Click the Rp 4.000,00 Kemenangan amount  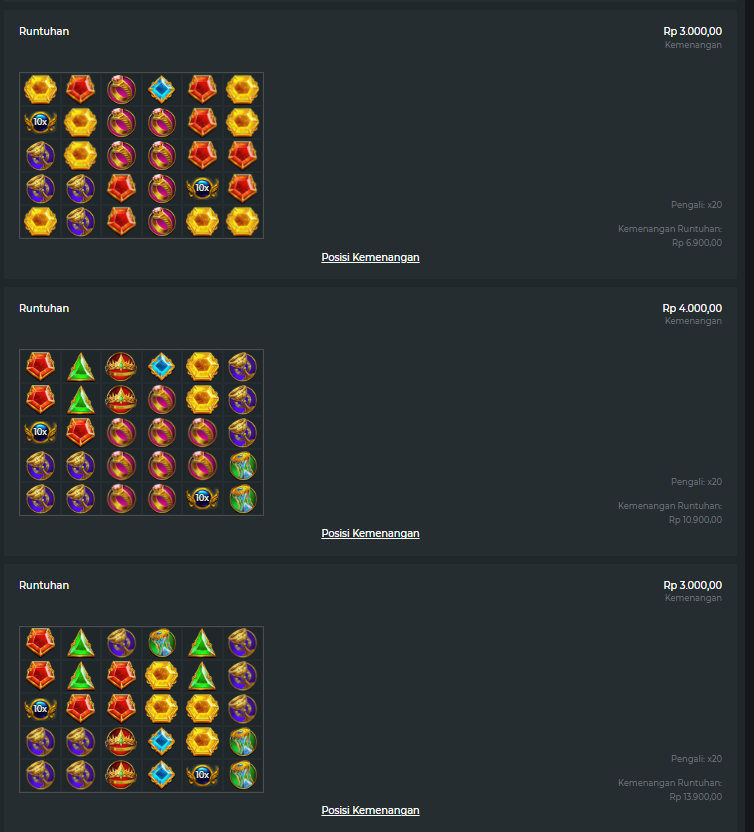click(x=692, y=308)
